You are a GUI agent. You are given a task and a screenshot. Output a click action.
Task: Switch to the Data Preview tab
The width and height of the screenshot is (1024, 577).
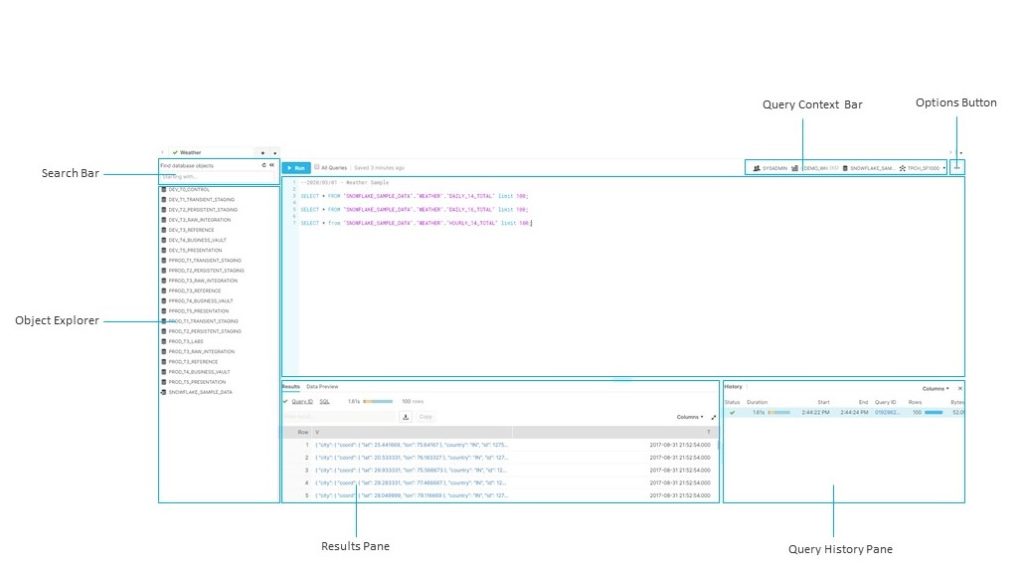321,386
